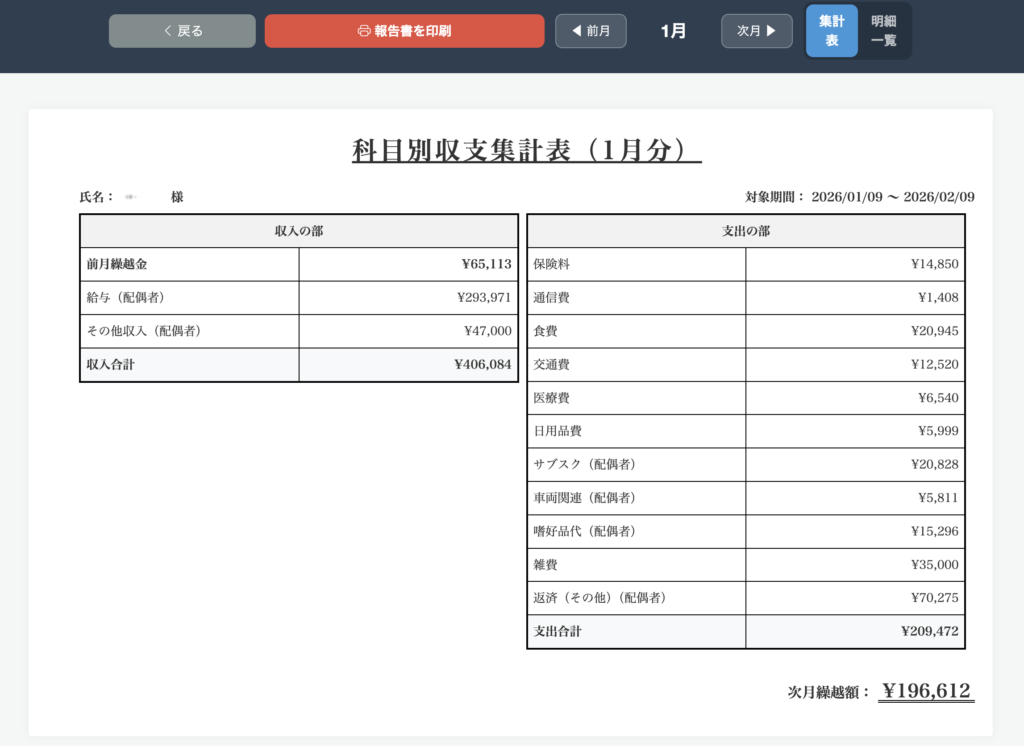Select the 食費 amount ¥20,945
This screenshot has width=1024, height=746.
pos(934,331)
